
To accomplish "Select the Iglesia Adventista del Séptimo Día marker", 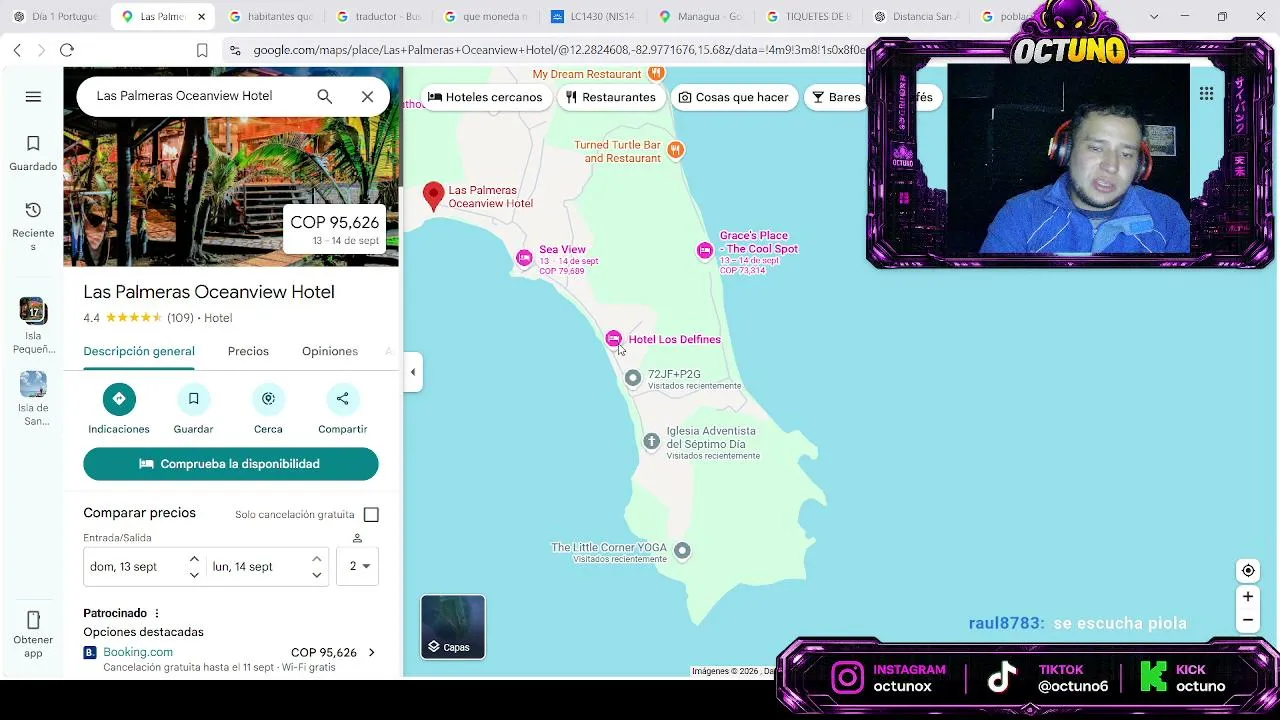I will 652,441.
